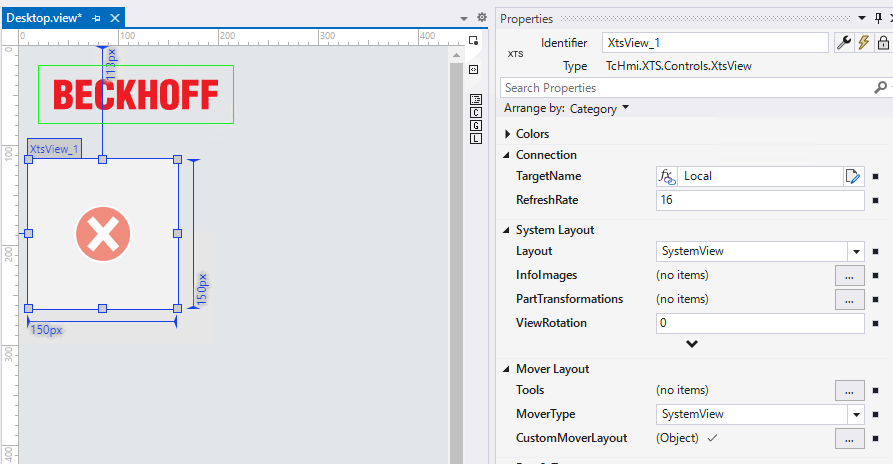This screenshot has width=893, height=464.
Task: Open the Layout SystemView dropdown
Action: click(x=856, y=252)
